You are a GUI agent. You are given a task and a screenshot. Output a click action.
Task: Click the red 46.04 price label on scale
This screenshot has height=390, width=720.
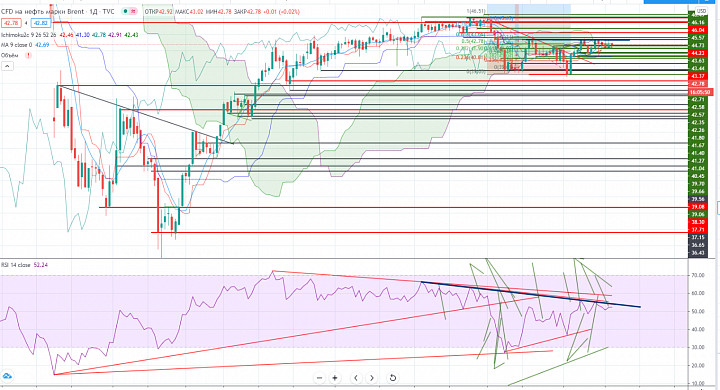[x=698, y=30]
